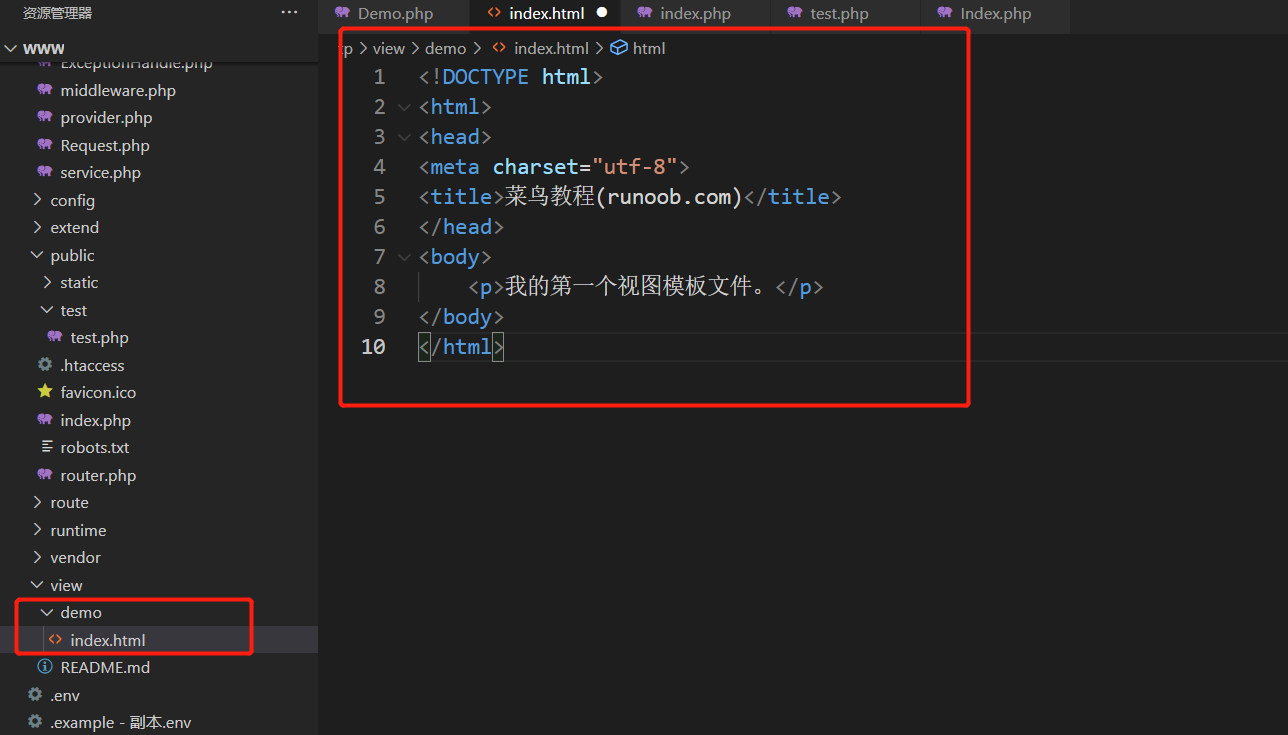Click the gear icon beside .env file
Screen dimensions: 1288x735
[x=35, y=695]
